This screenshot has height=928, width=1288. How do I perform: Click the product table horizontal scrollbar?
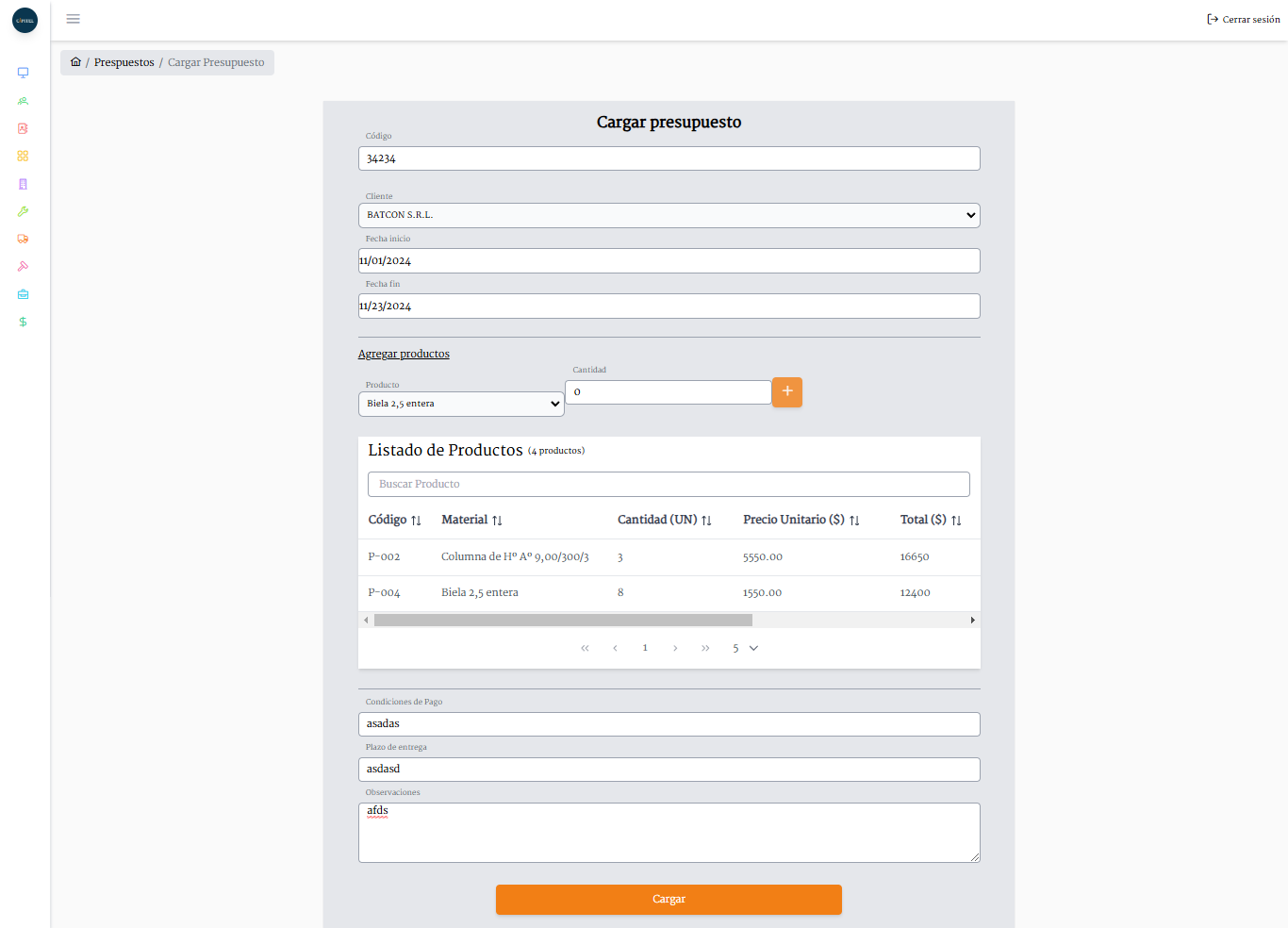[563, 621]
